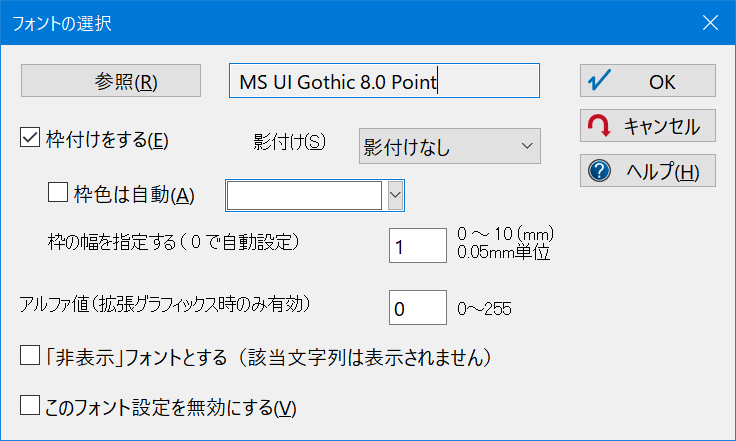This screenshot has width=736, height=441.
Task: Click the font name field MS UI Gothic
Action: tap(384, 81)
